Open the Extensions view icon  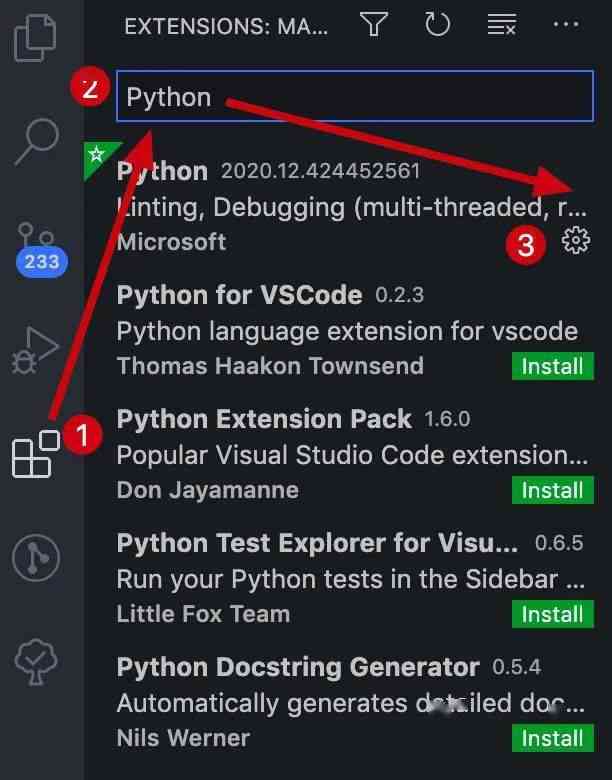pyautogui.click(x=36, y=454)
